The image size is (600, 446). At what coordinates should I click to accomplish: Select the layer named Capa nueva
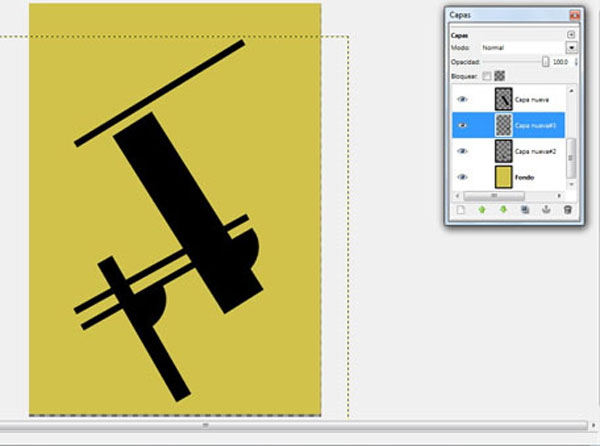coord(532,100)
